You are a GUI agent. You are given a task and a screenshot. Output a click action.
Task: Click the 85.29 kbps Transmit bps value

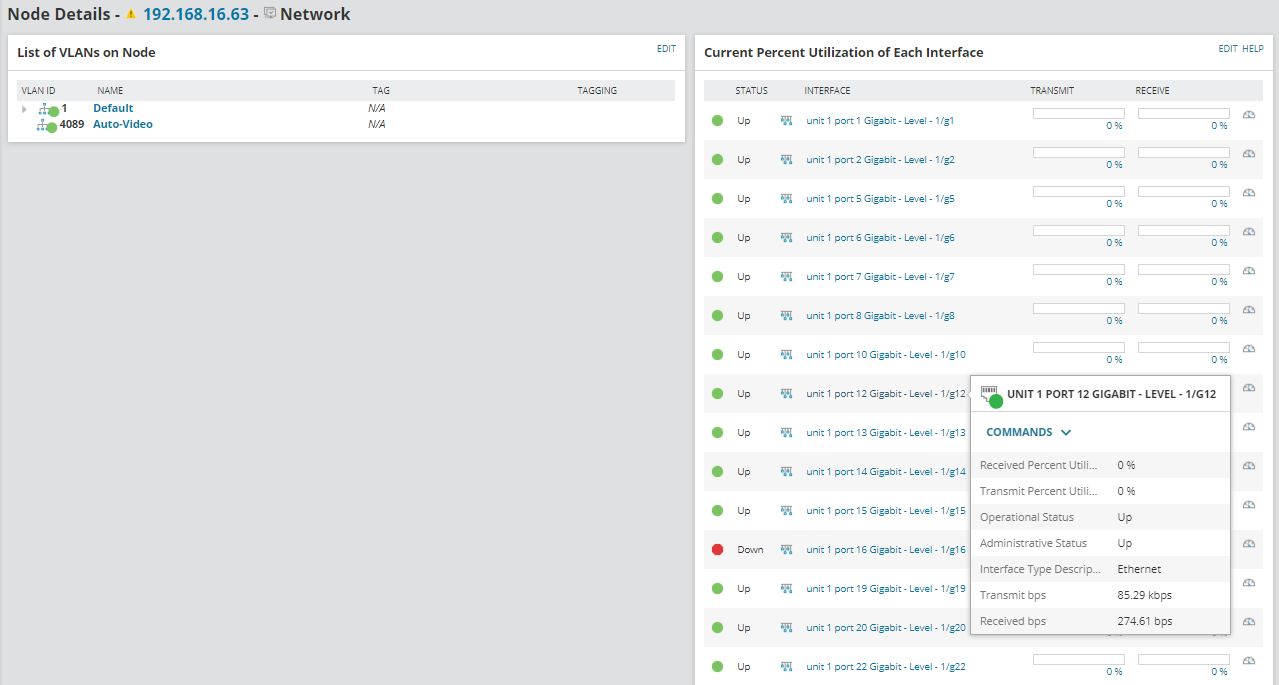(x=1144, y=595)
